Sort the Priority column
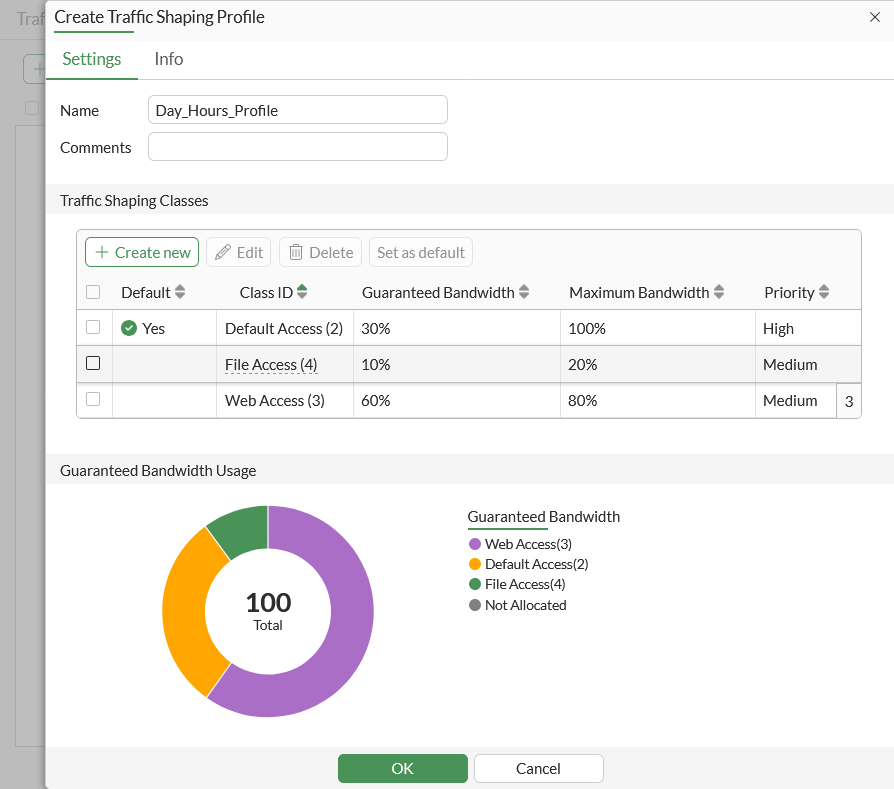 (821, 291)
